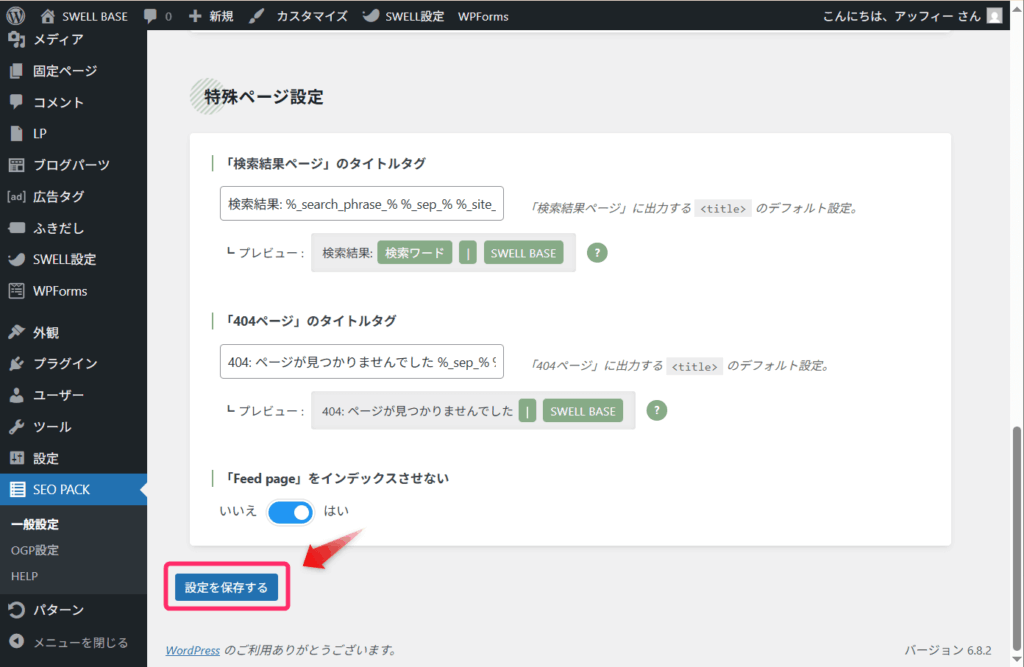
Task: Click the ふきだし speech icon
Action: tap(16, 227)
